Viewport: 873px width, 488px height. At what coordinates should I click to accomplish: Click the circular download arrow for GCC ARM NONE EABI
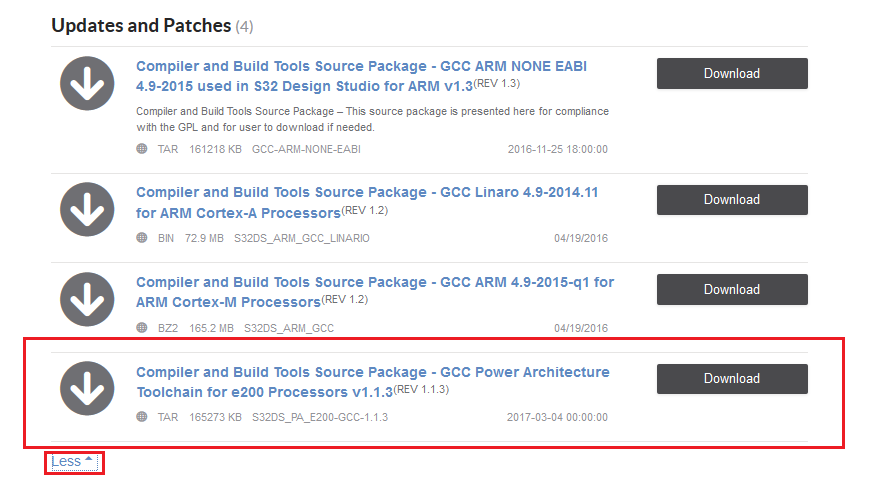click(x=87, y=83)
